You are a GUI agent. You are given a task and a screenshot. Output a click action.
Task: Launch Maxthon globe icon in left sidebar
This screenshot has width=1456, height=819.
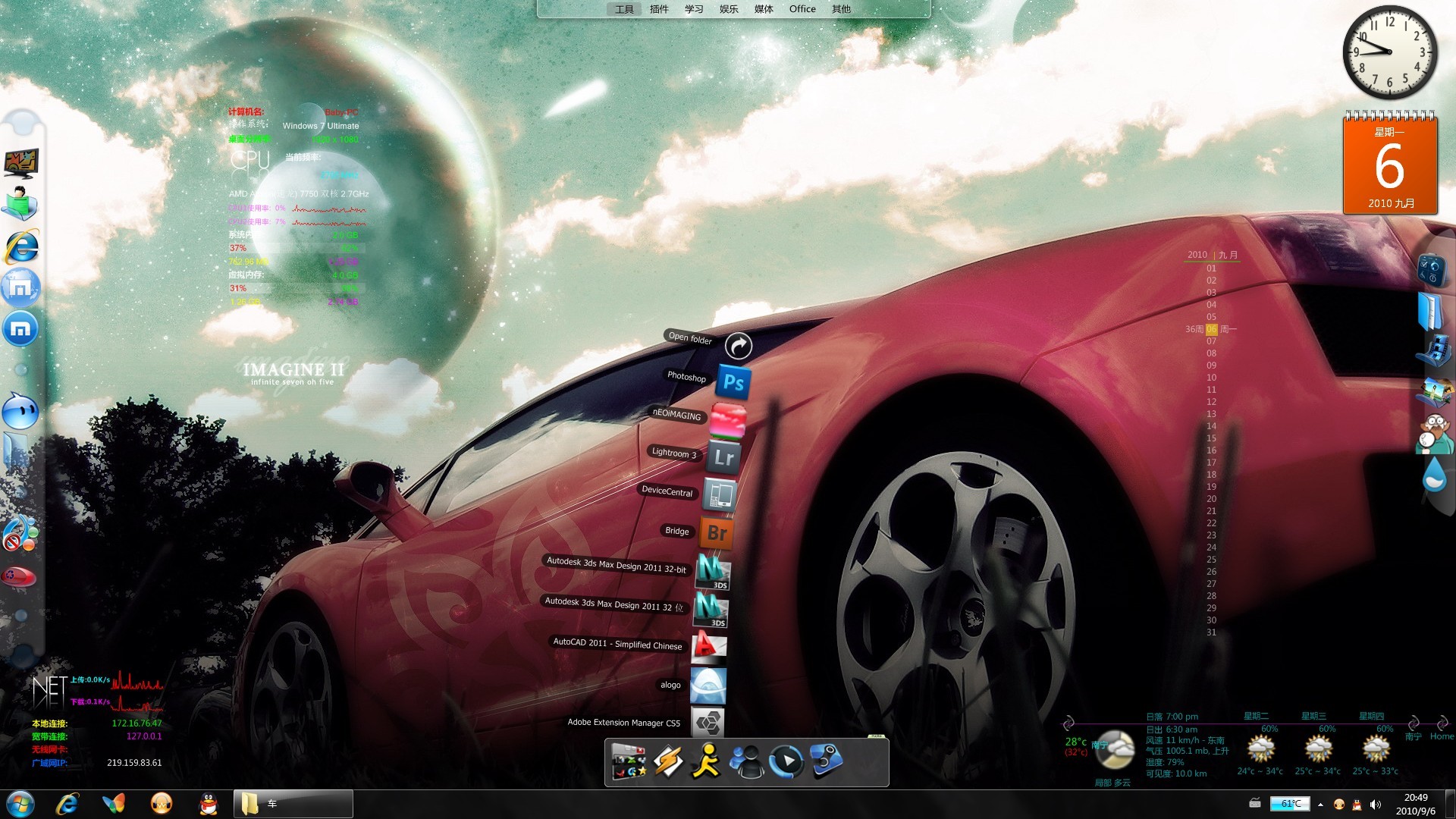tap(20, 287)
